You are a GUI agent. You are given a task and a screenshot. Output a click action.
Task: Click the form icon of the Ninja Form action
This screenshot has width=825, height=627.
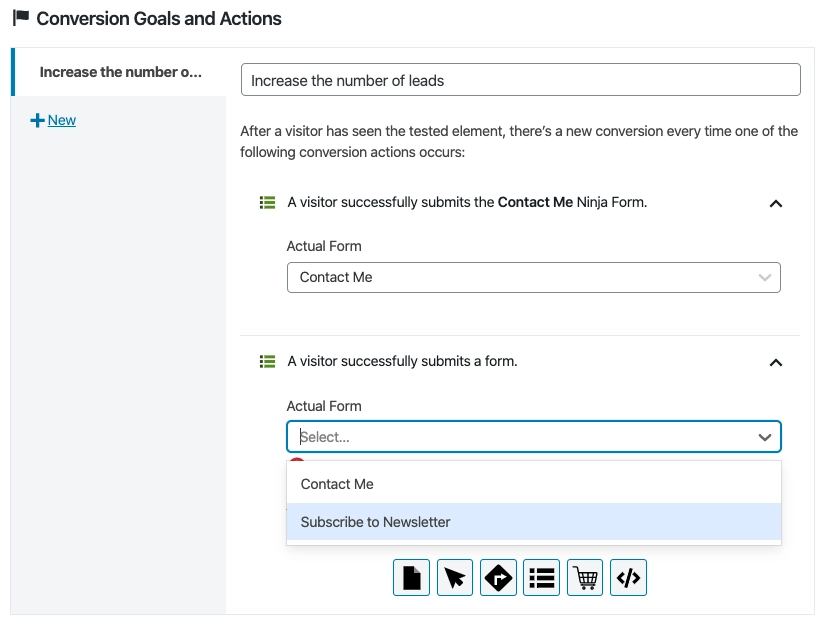[267, 203]
